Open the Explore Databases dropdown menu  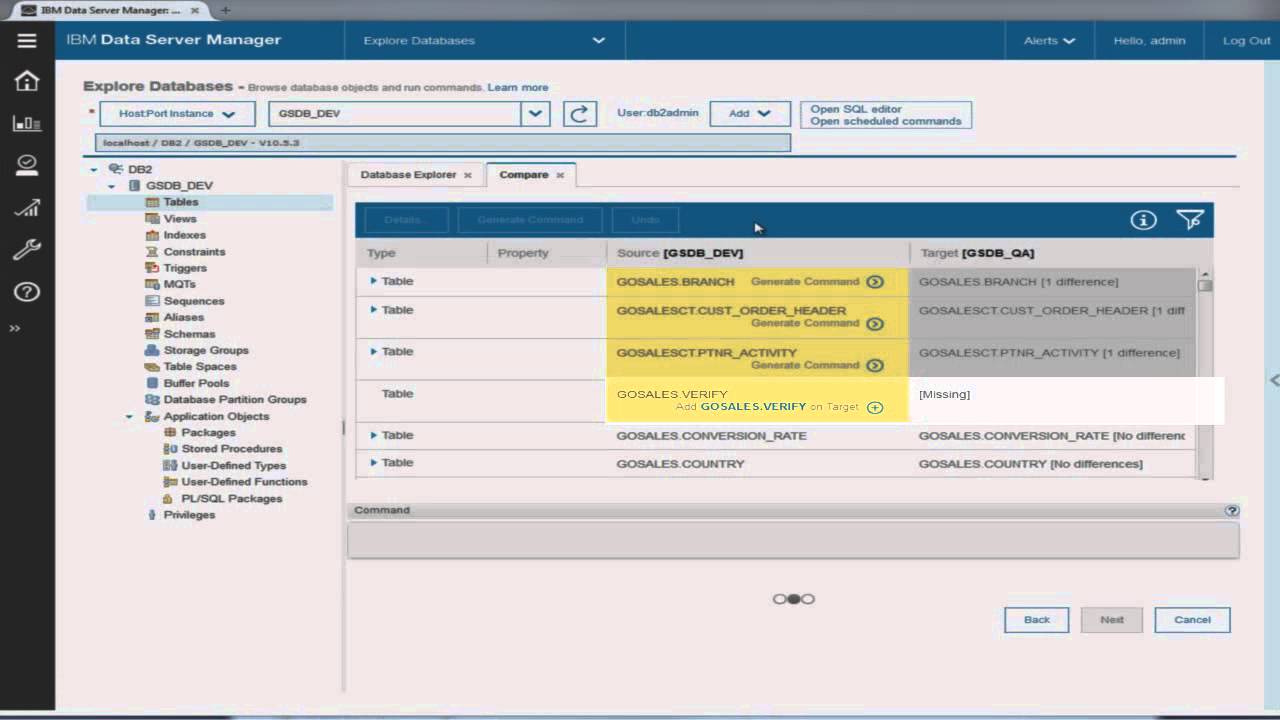coord(485,41)
